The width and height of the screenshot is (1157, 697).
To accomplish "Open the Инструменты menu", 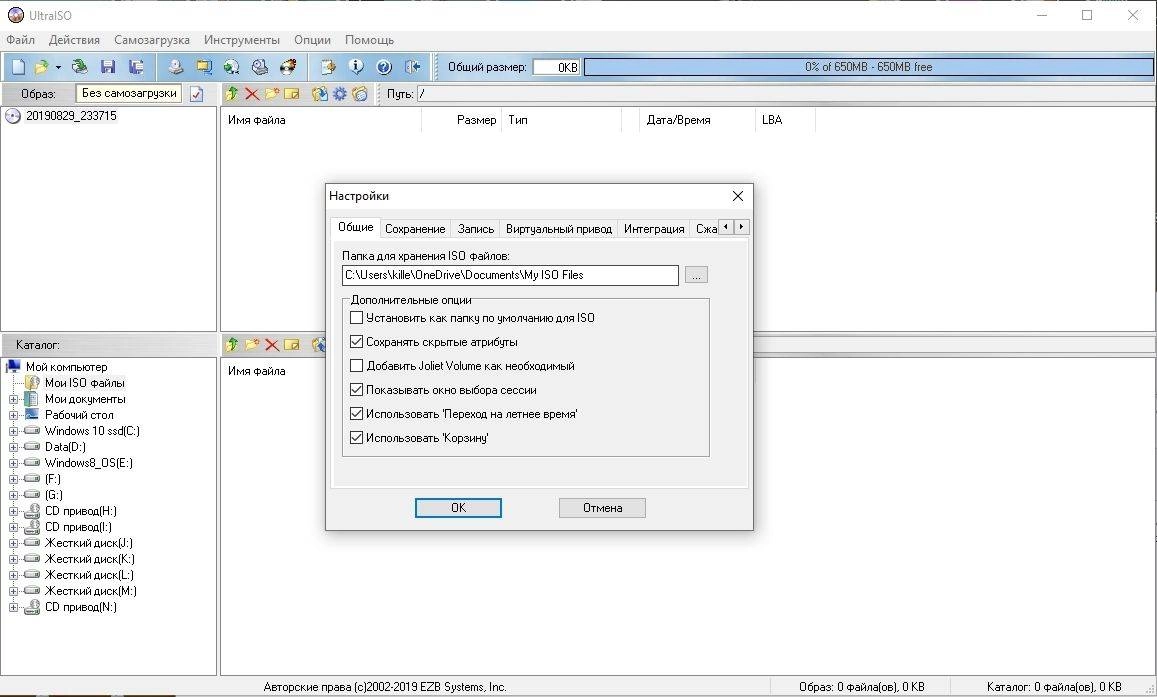I will (x=241, y=40).
